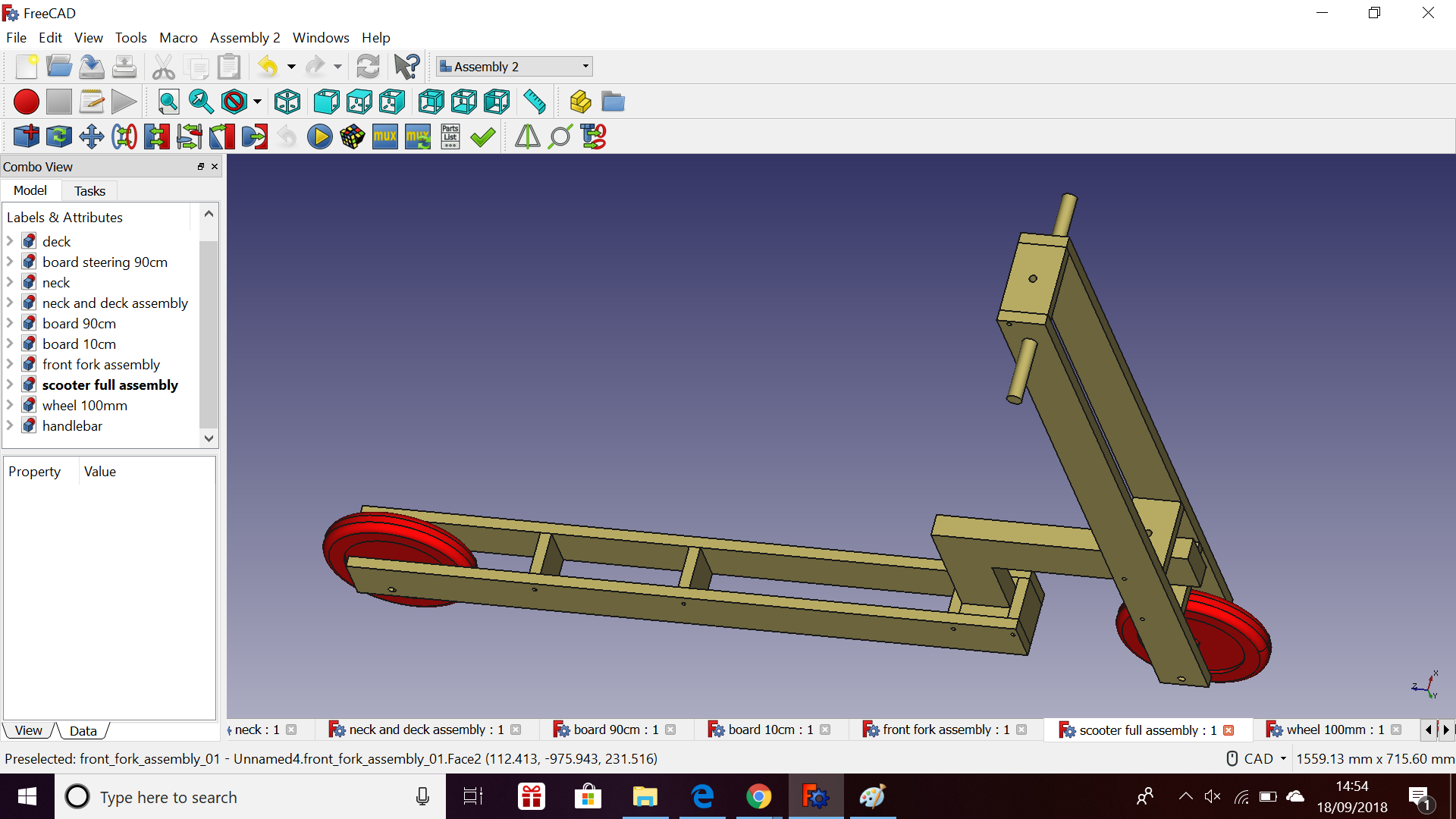Switch to the Tasks tab
Image resolution: width=1456 pixels, height=819 pixels.
(89, 191)
